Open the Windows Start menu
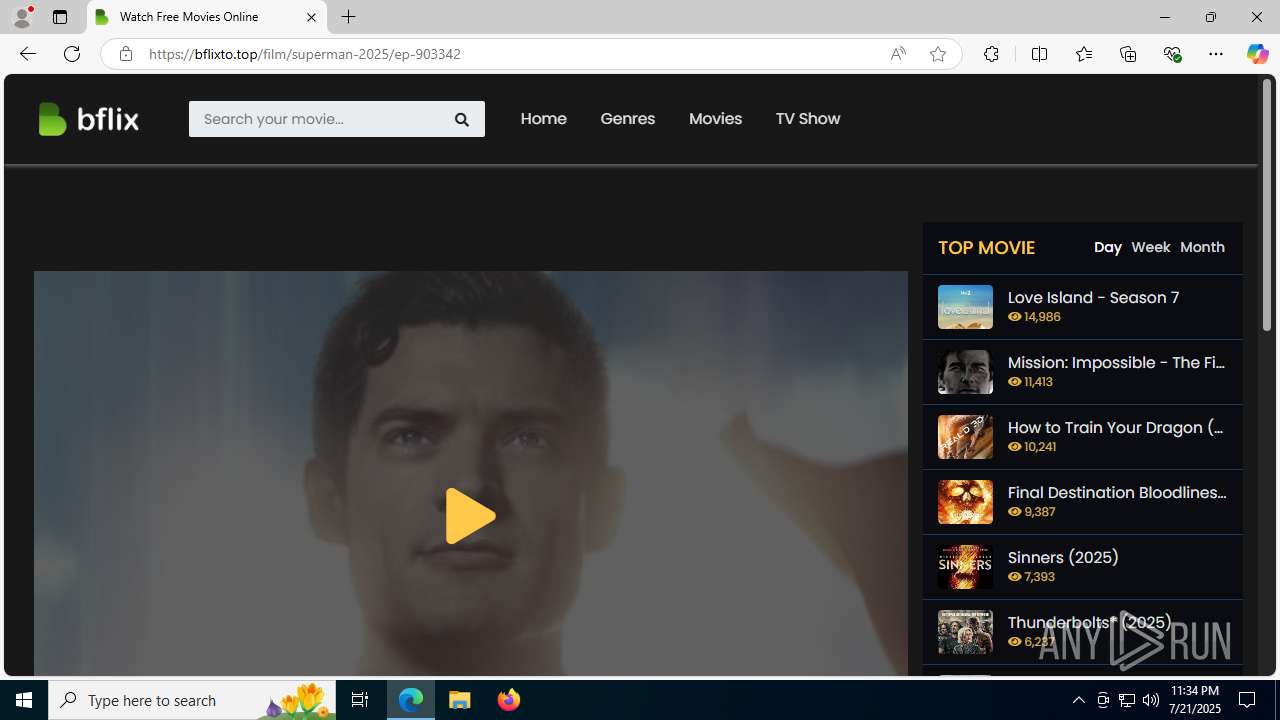The image size is (1280, 720). point(24,700)
